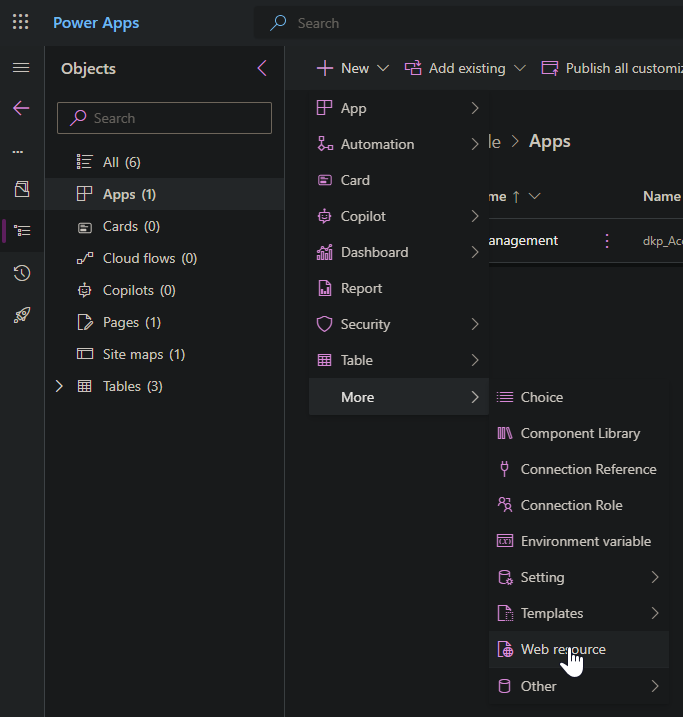Focus the top Search bar

pyautogui.click(x=468, y=23)
